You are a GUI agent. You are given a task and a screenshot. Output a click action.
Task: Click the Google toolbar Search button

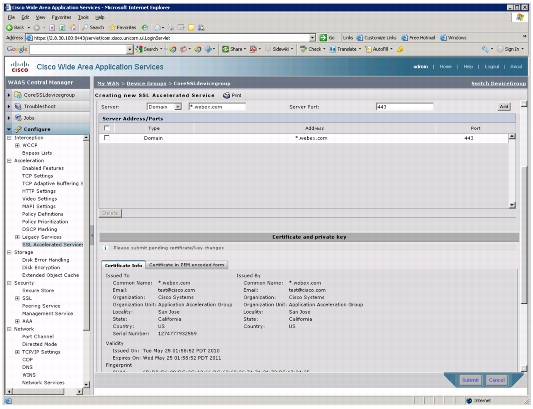pyautogui.click(x=149, y=49)
